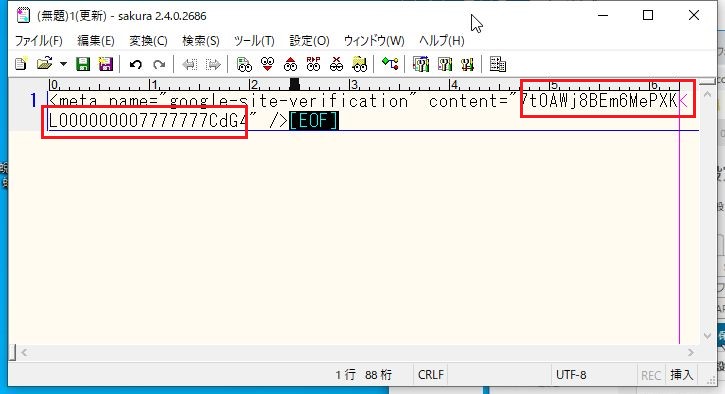Open the 設定(O) menu
The height and width of the screenshot is (394, 725).
tap(309, 41)
